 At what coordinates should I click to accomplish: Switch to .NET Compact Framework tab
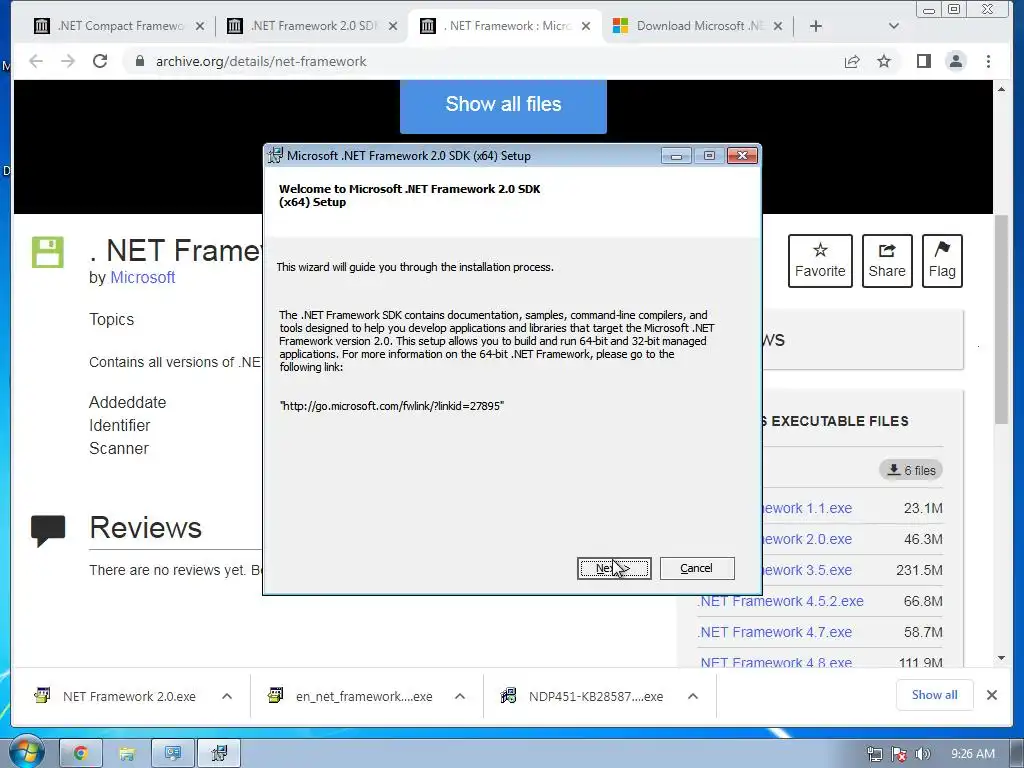[x=121, y=26]
